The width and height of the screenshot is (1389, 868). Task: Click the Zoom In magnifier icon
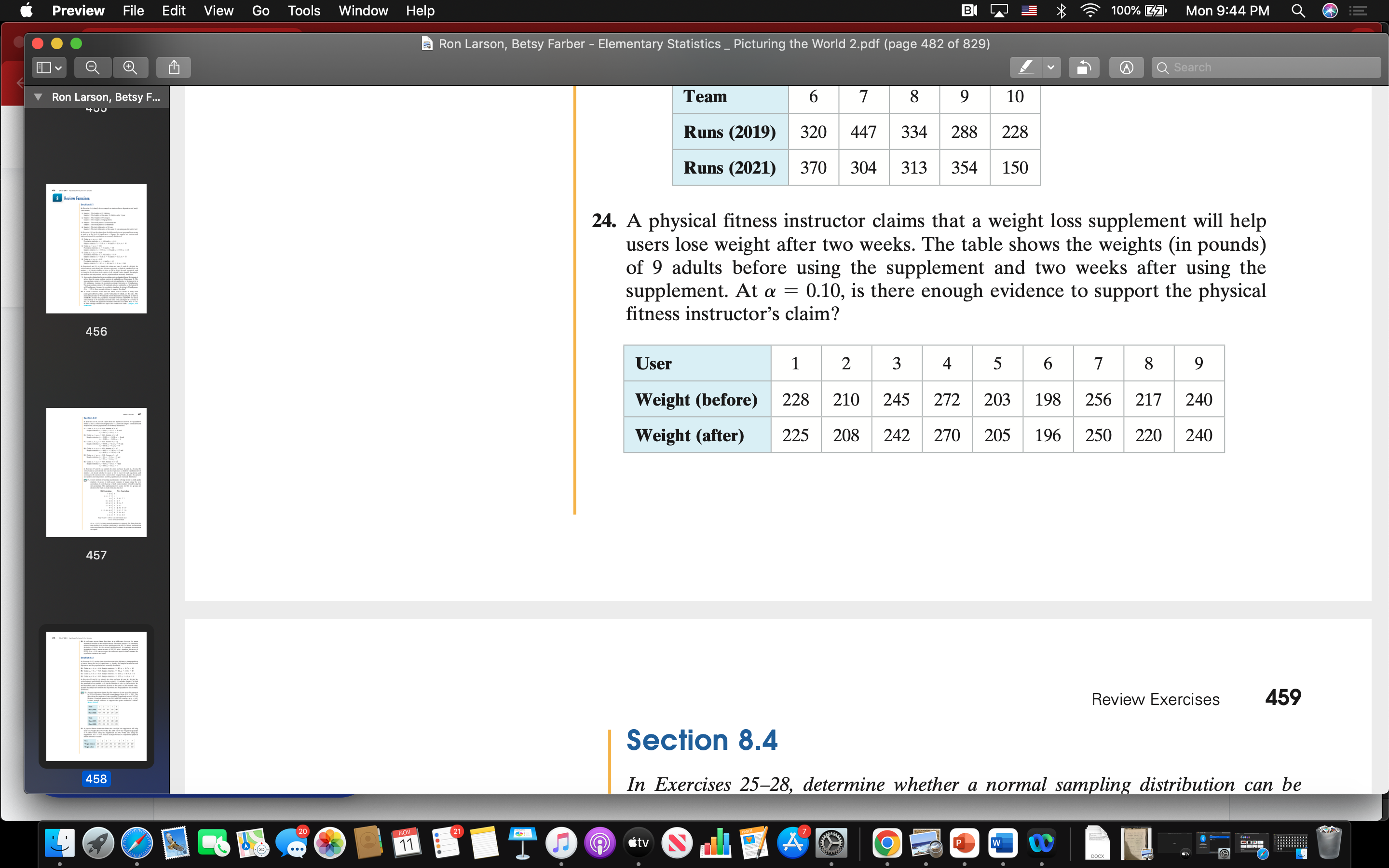pos(130,67)
